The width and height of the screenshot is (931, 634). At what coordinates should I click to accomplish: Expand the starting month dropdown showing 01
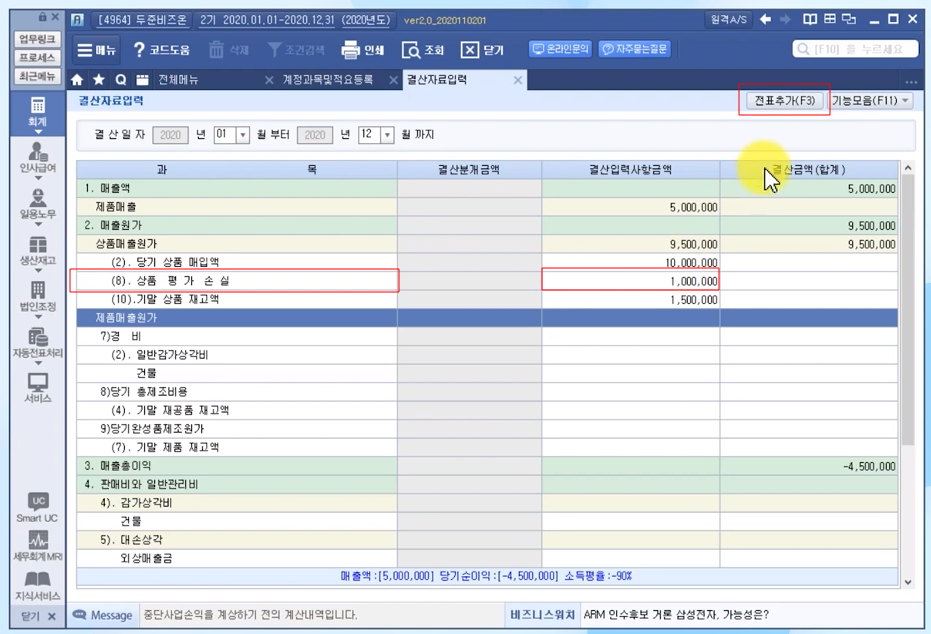pyautogui.click(x=242, y=135)
